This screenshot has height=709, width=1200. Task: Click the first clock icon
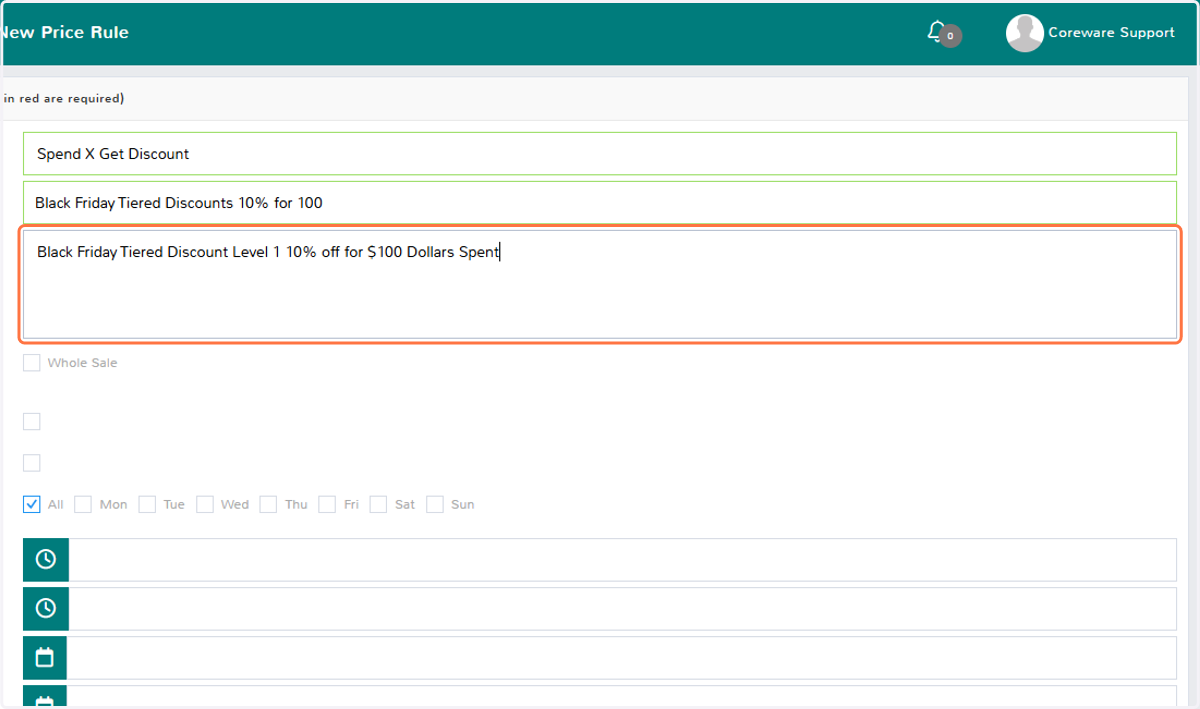point(45,560)
